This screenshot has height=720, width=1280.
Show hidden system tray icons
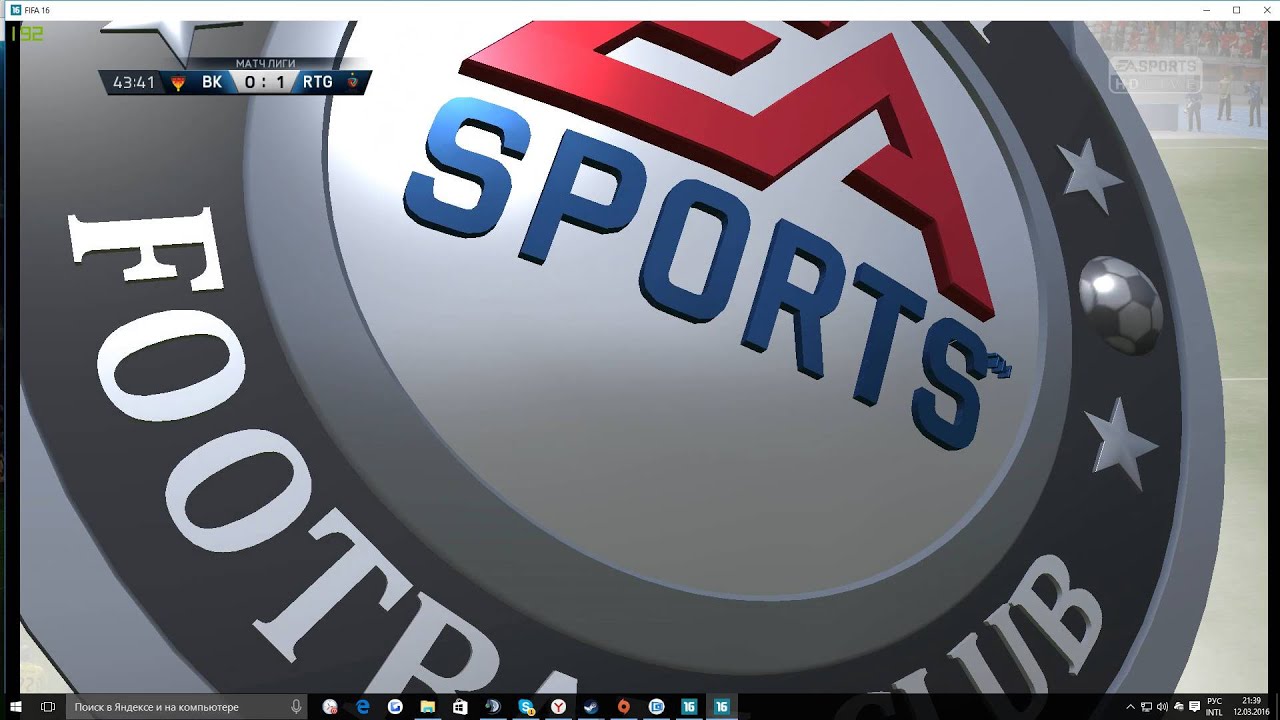click(x=1131, y=707)
